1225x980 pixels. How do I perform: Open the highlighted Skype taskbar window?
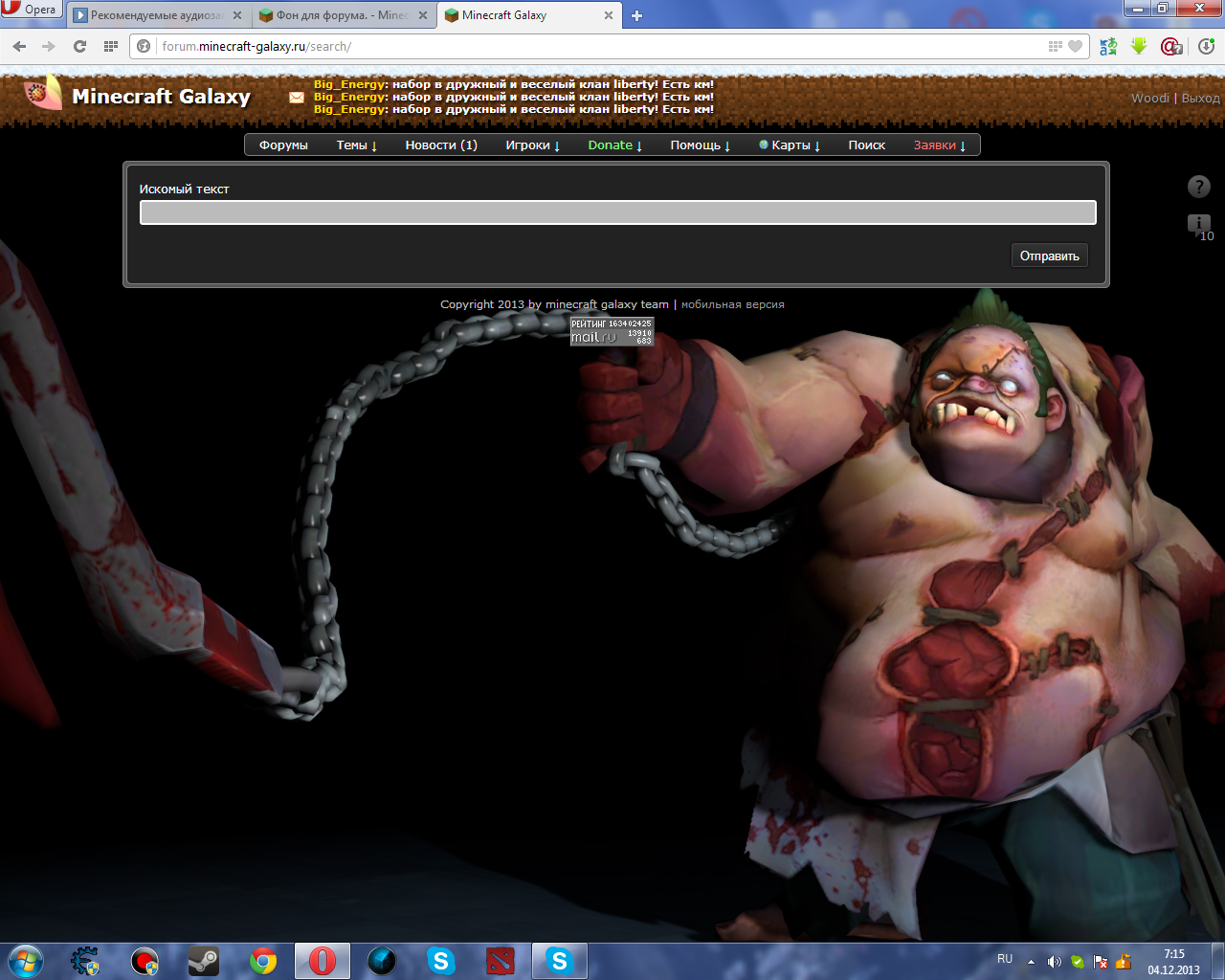click(x=560, y=961)
